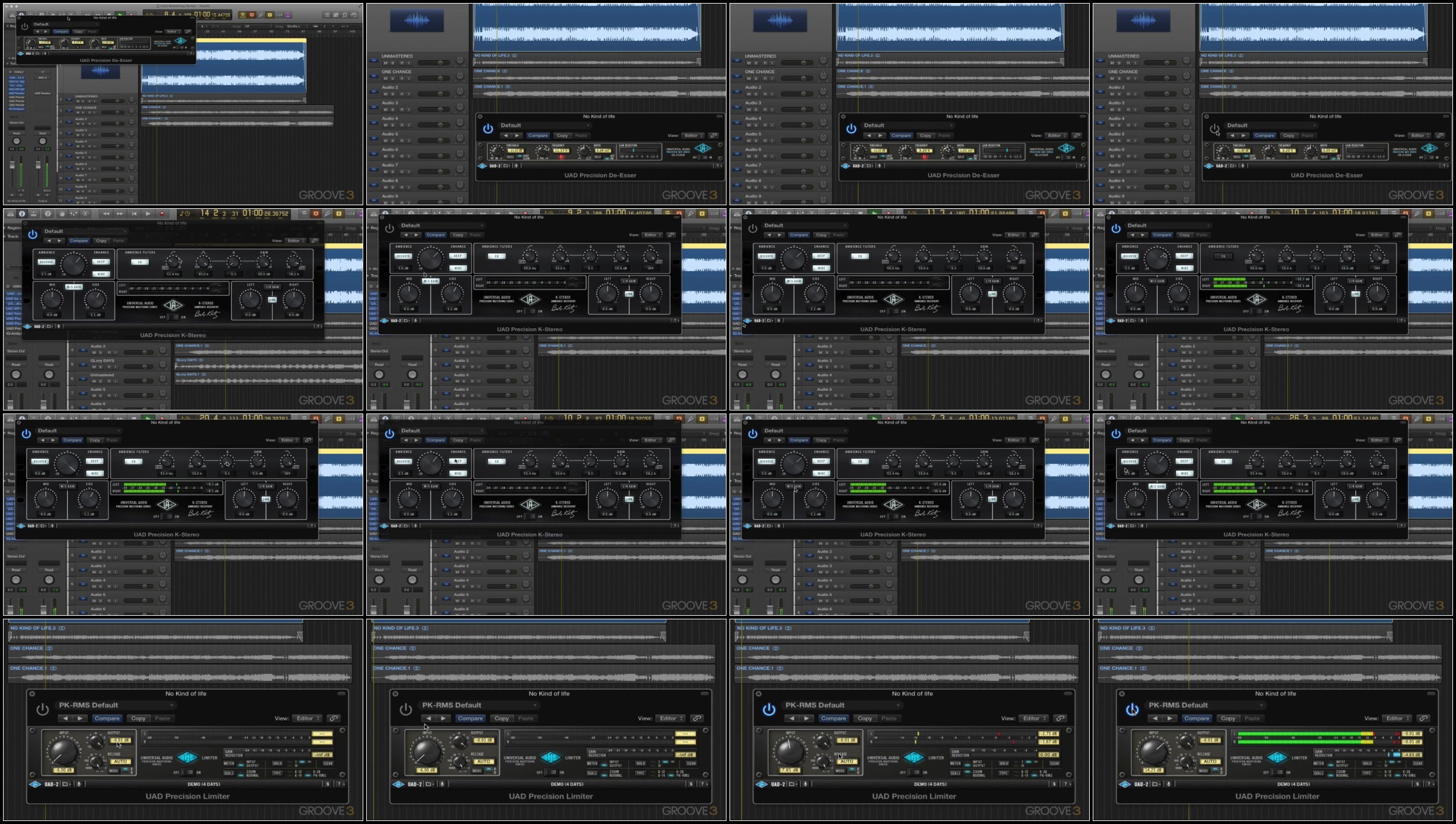The image size is (1456, 824).
Task: Toggle WIDE enhance button in GLory DAYS frame K-Stereo
Action: coord(101,274)
